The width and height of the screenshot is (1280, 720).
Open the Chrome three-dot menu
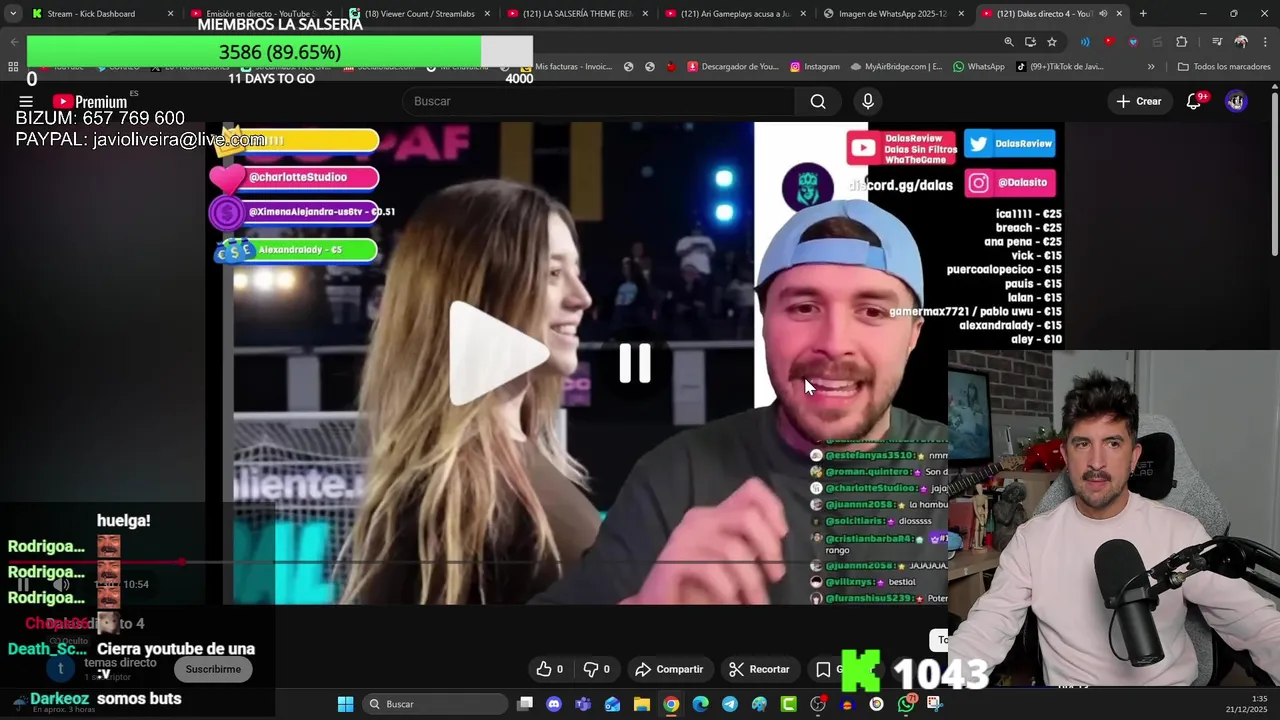pos(1265,42)
